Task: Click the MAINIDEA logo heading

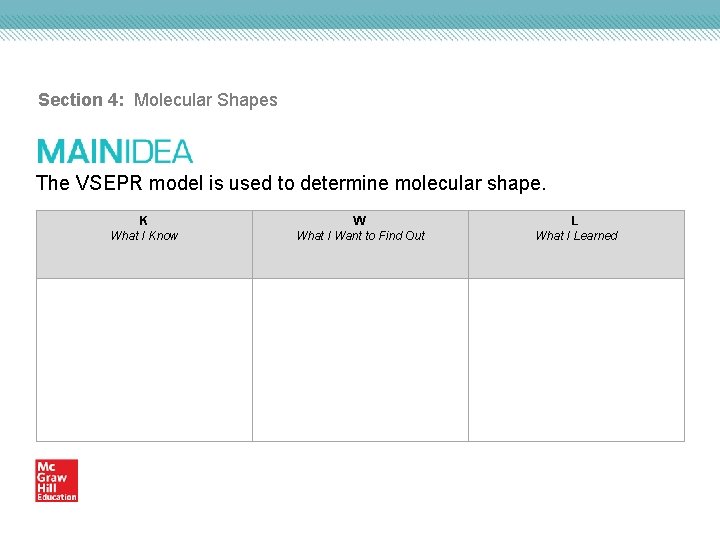Action: pos(115,152)
